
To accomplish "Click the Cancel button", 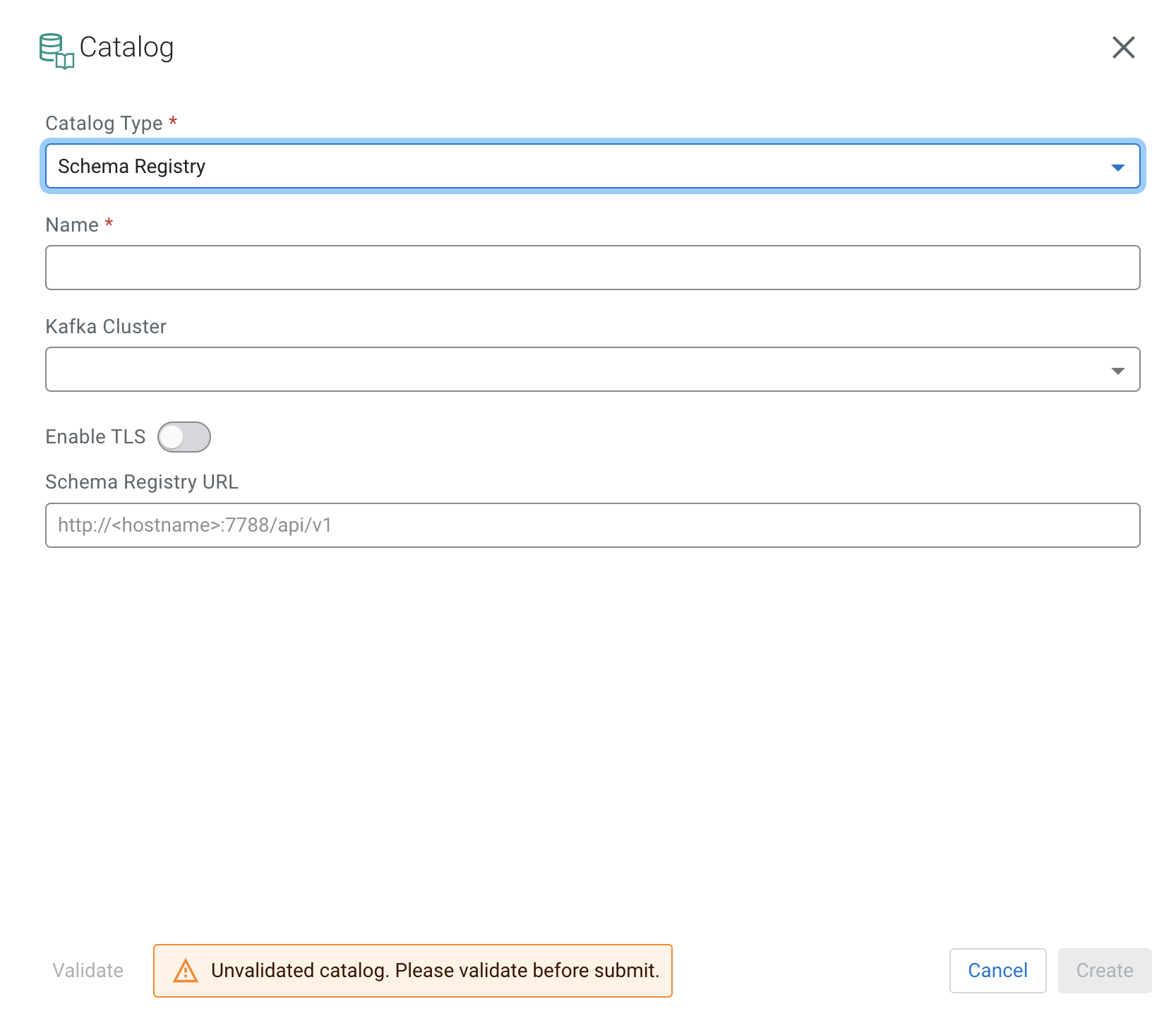I will (997, 971).
